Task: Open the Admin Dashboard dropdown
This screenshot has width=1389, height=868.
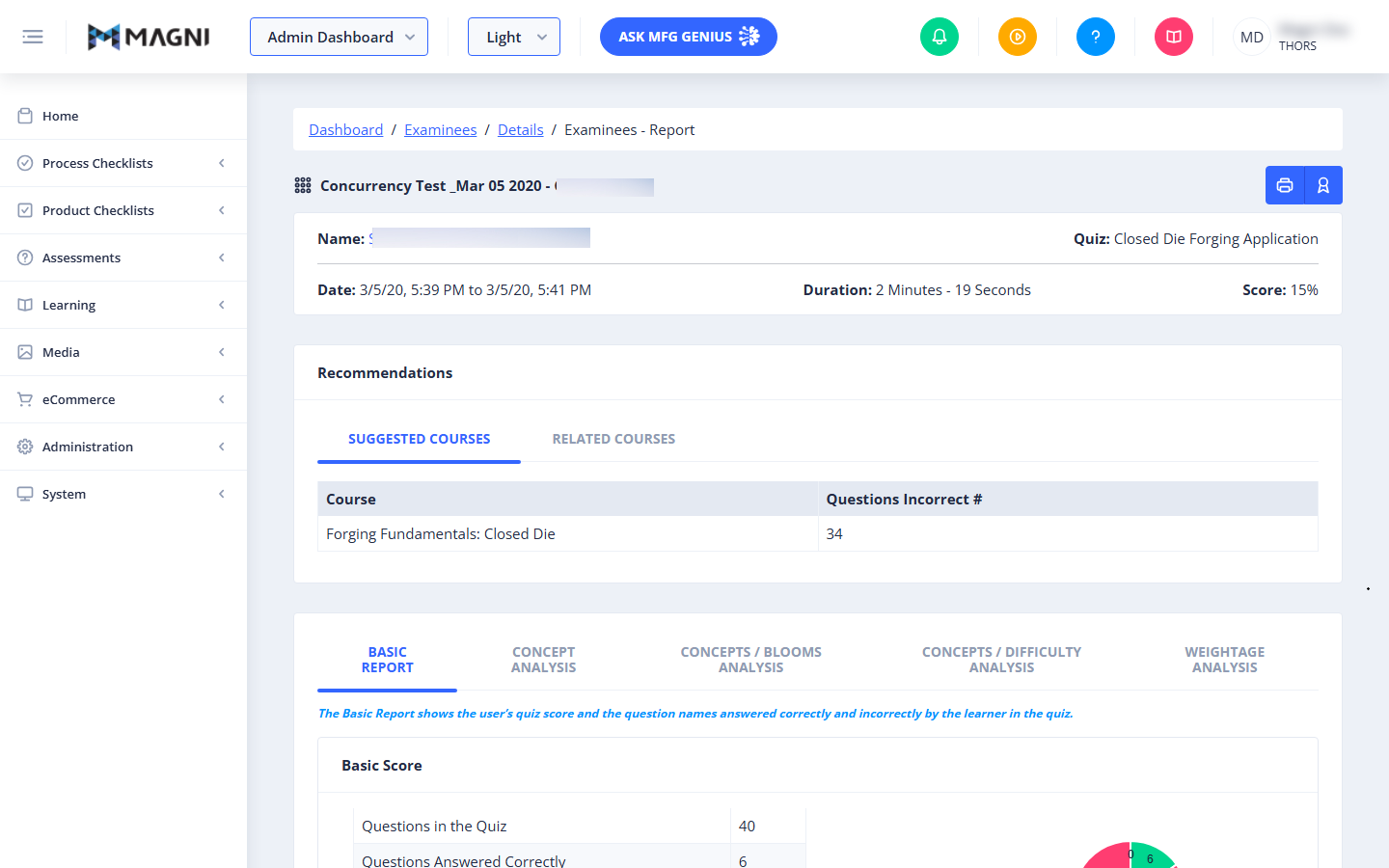Action: 339,37
